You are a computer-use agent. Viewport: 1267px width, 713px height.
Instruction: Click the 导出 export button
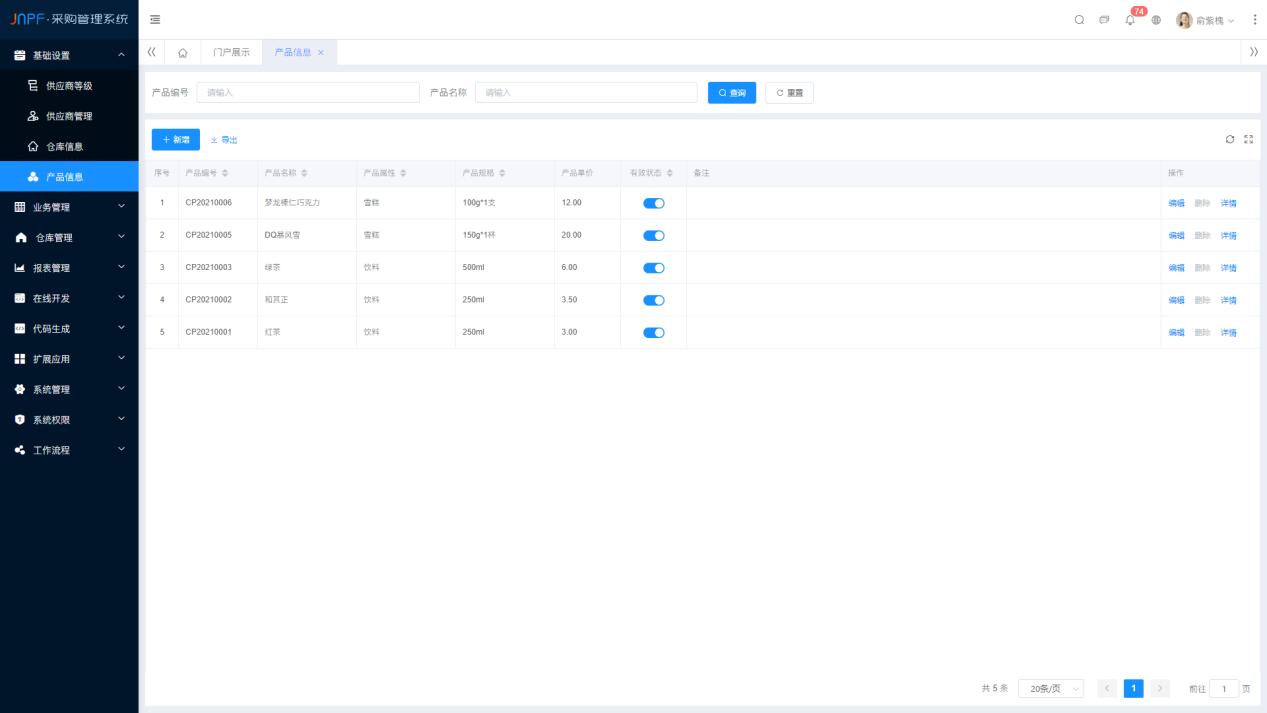(x=224, y=140)
